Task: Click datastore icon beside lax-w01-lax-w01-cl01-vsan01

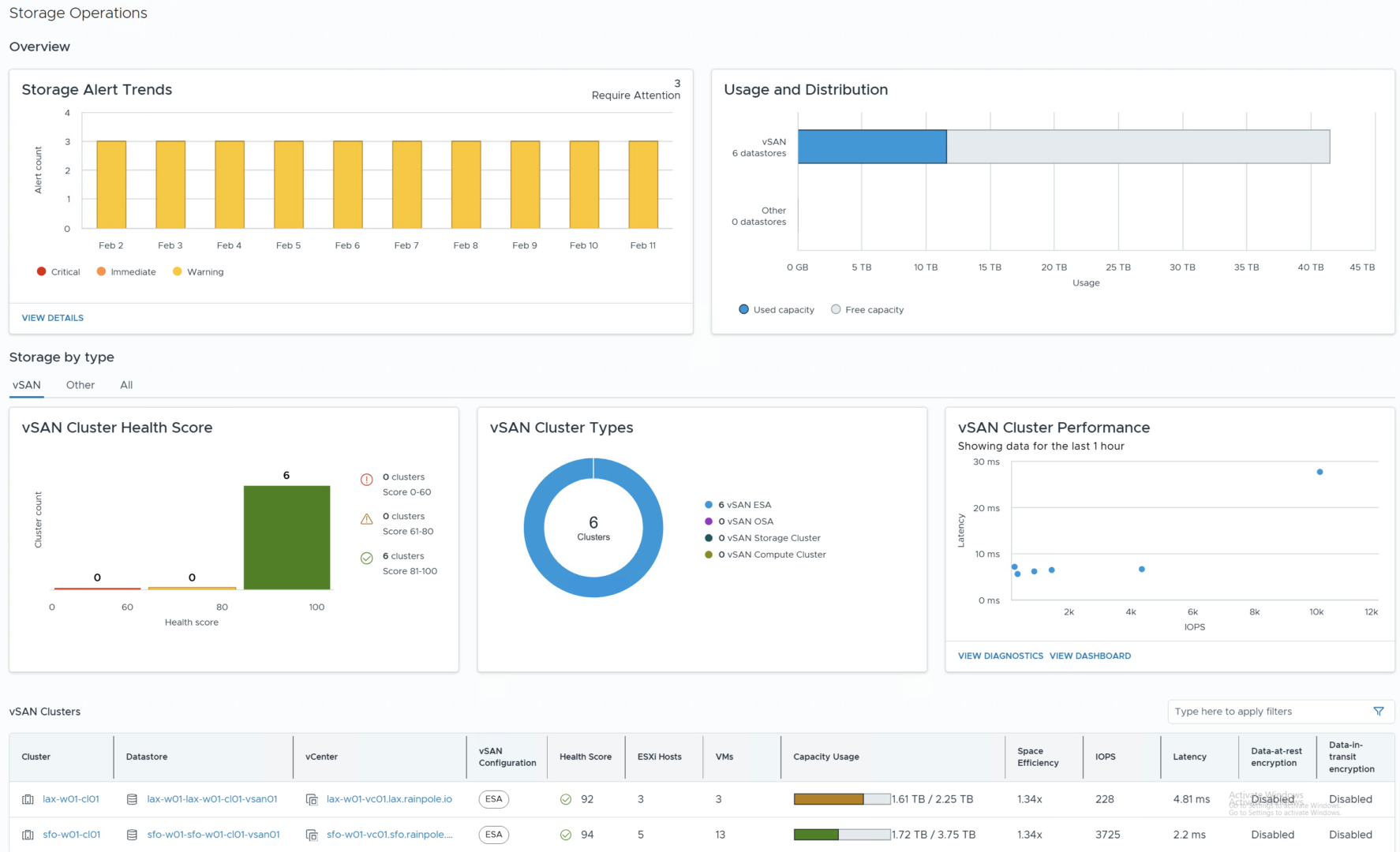Action: tap(132, 799)
